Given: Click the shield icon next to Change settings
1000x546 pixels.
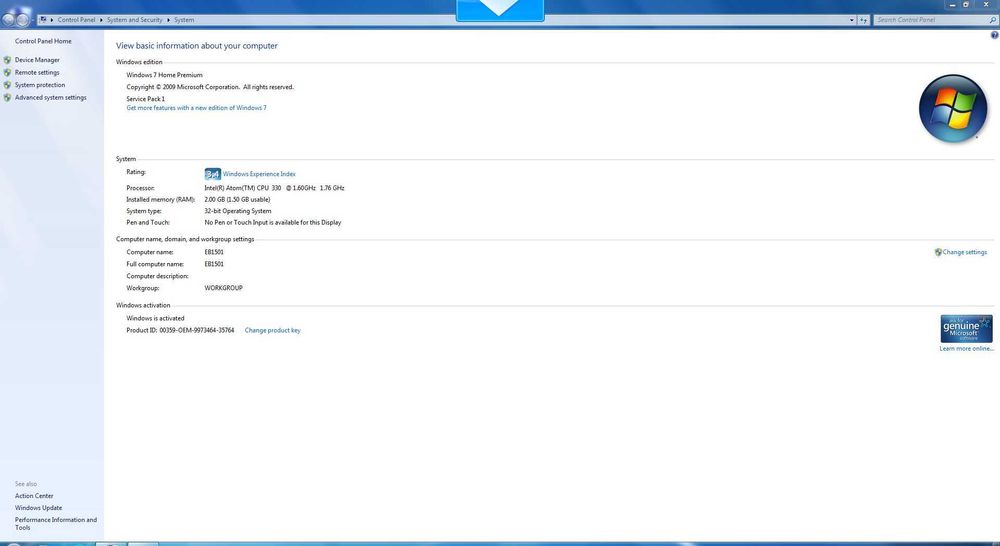Looking at the screenshot, I should (938, 252).
